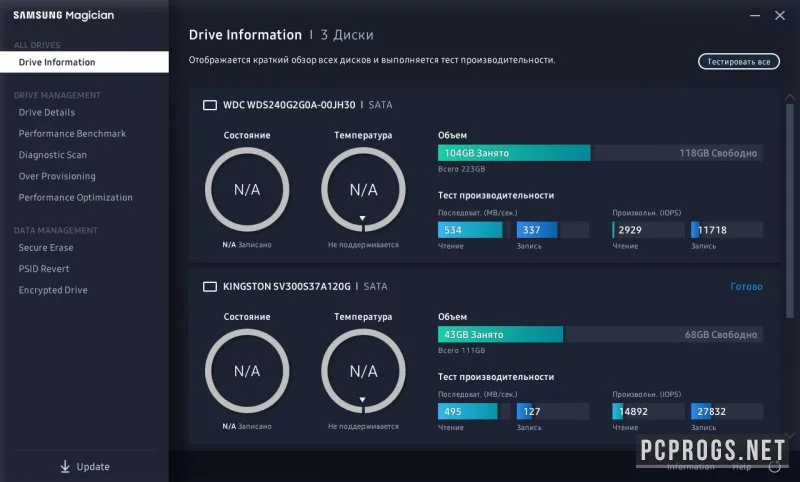Open the Drive Information page

(x=84, y=62)
